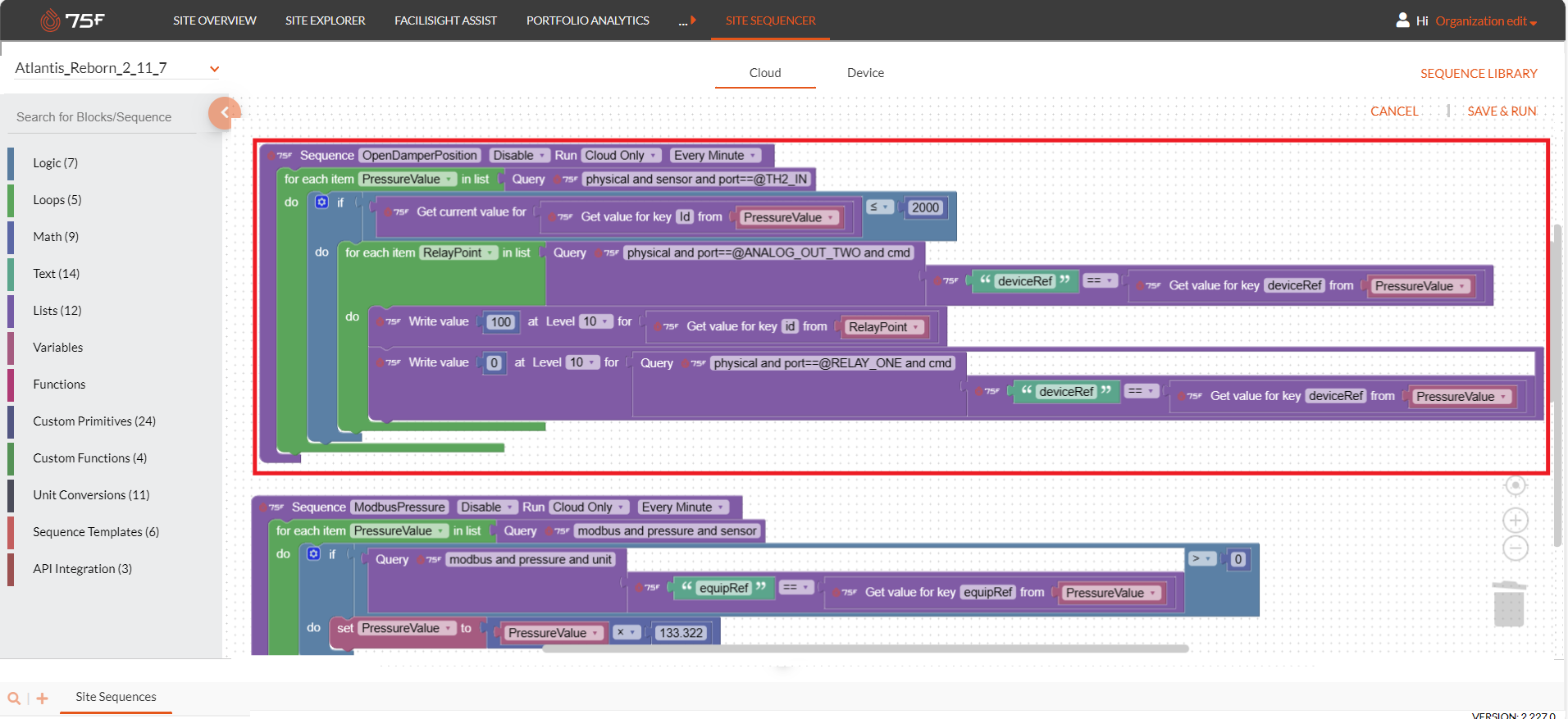Open the Site Explorer tab
1568x719 pixels.
pos(326,20)
